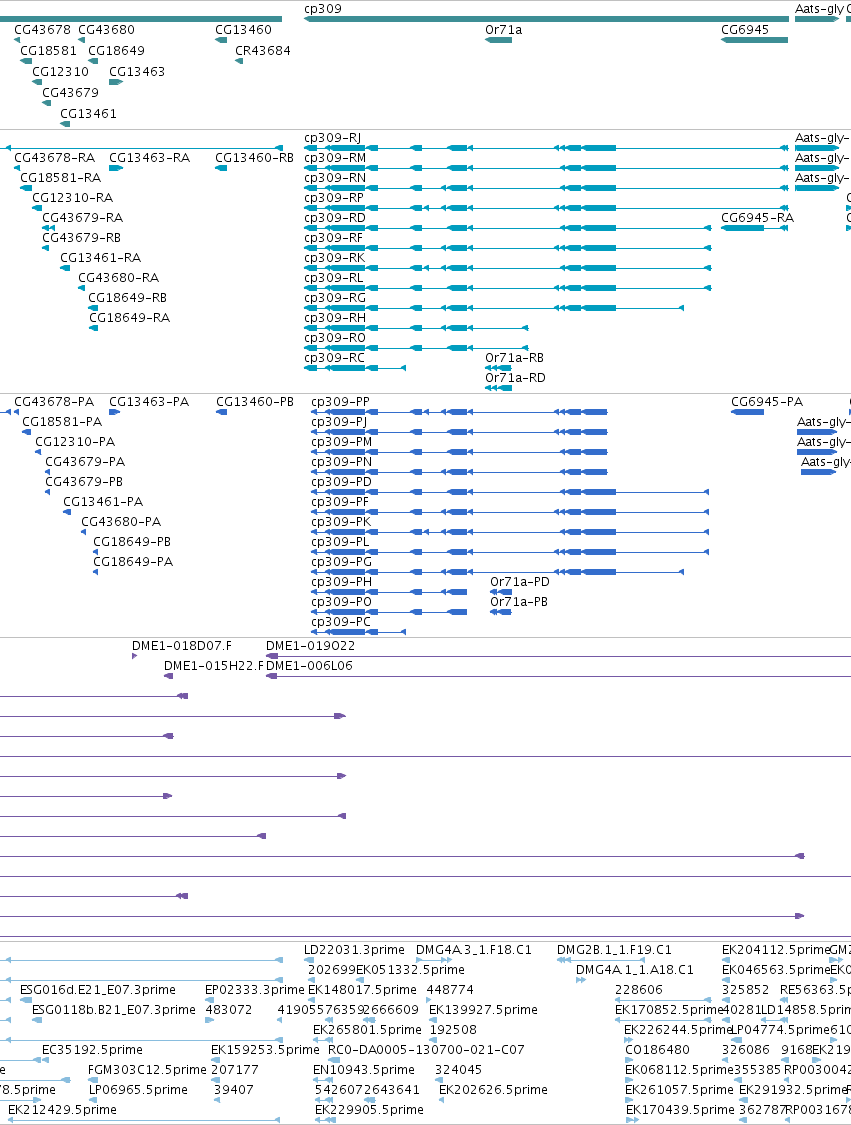Open the CG43678 gene label

coord(42,29)
